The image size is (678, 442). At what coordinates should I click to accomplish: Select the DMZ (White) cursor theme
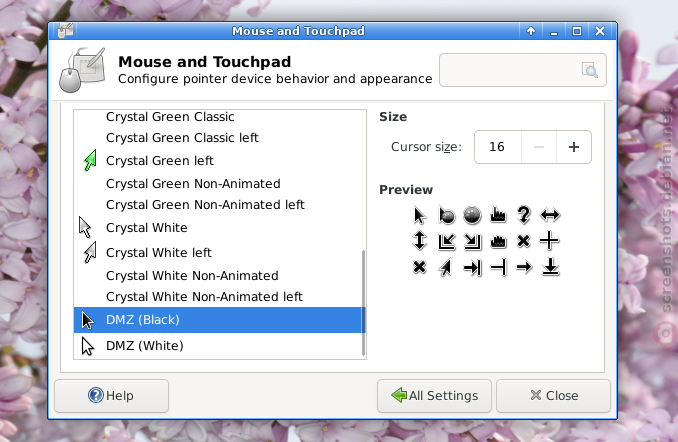pos(219,346)
